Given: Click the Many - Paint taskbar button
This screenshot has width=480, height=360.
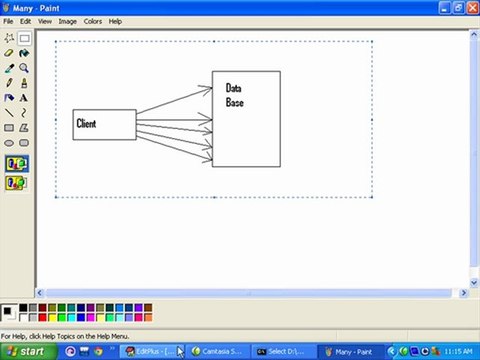Looking at the screenshot, I should point(350,351).
